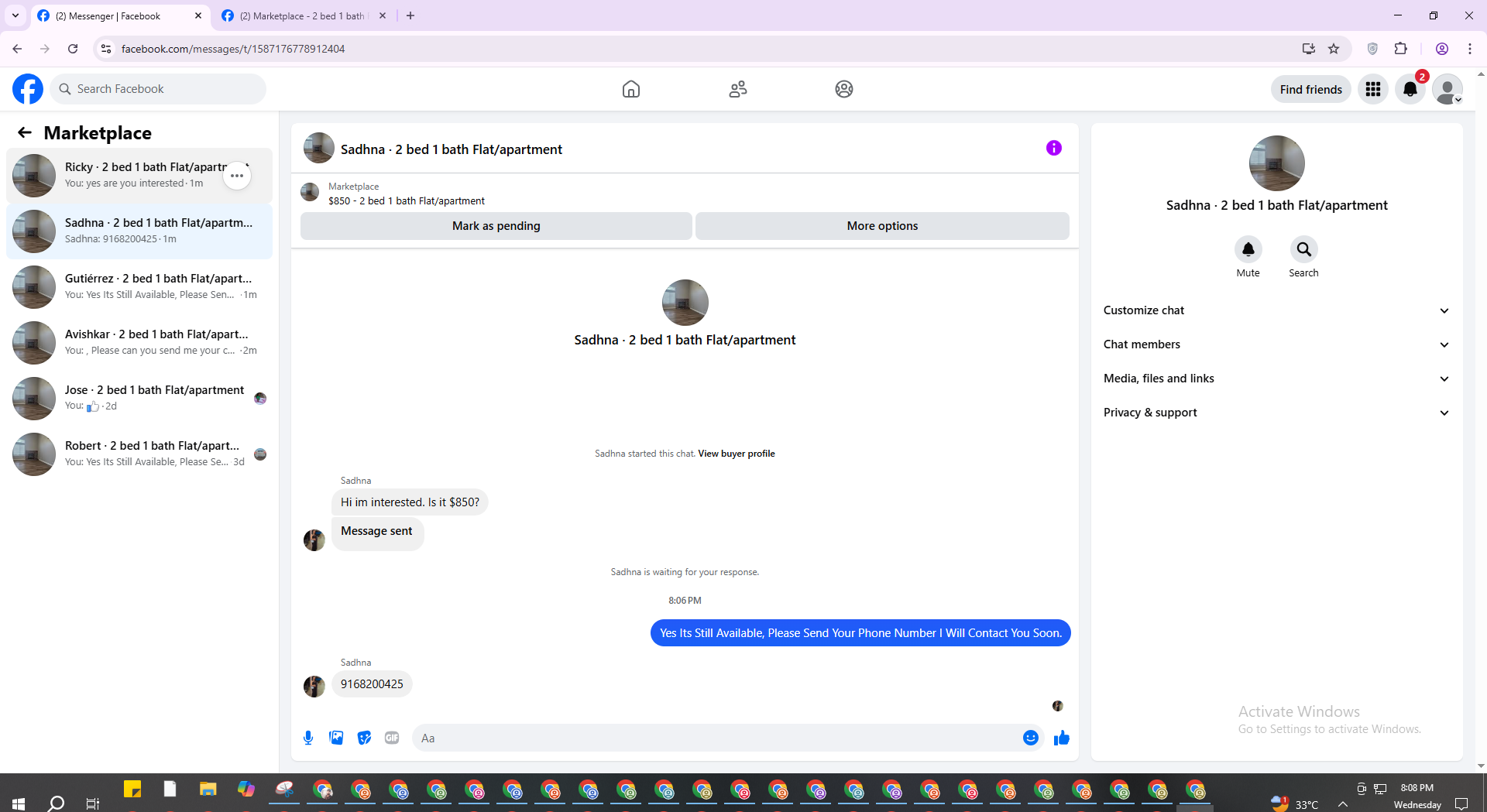Viewport: 1487px width, 812px height.
Task: Send a voice clip with the microphone icon
Action: pyautogui.click(x=308, y=738)
